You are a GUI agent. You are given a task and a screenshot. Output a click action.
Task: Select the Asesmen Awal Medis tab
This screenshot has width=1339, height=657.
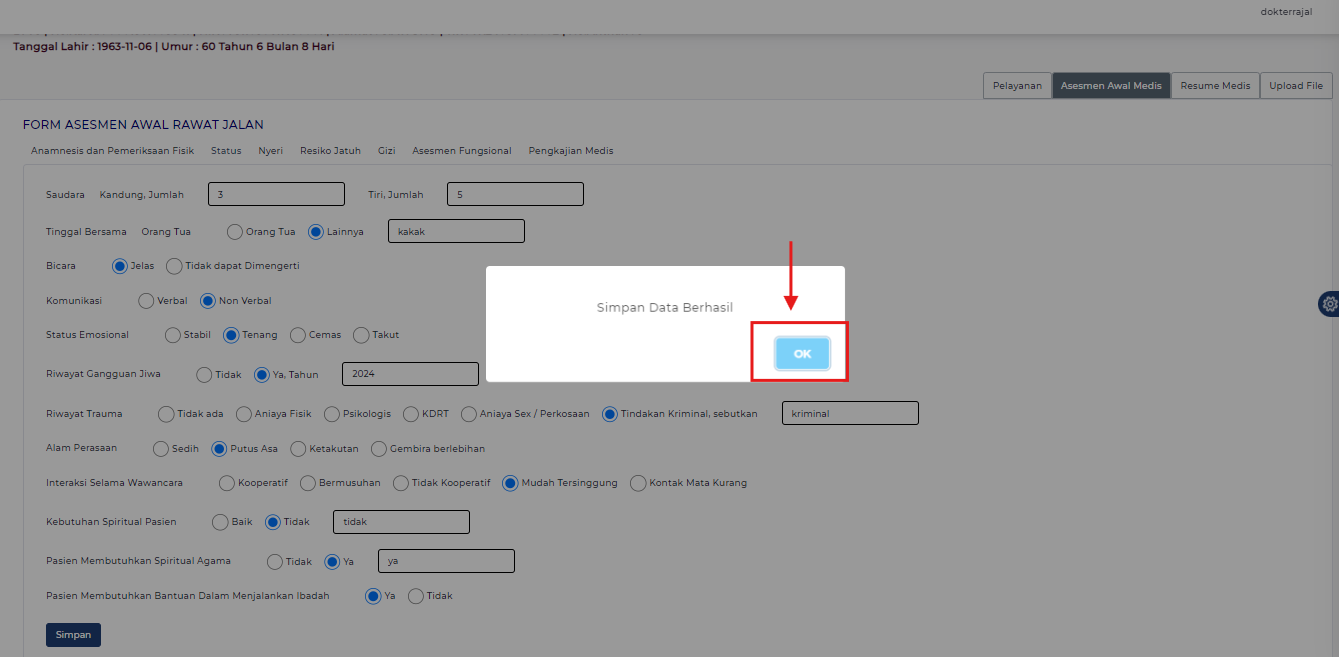1111,86
